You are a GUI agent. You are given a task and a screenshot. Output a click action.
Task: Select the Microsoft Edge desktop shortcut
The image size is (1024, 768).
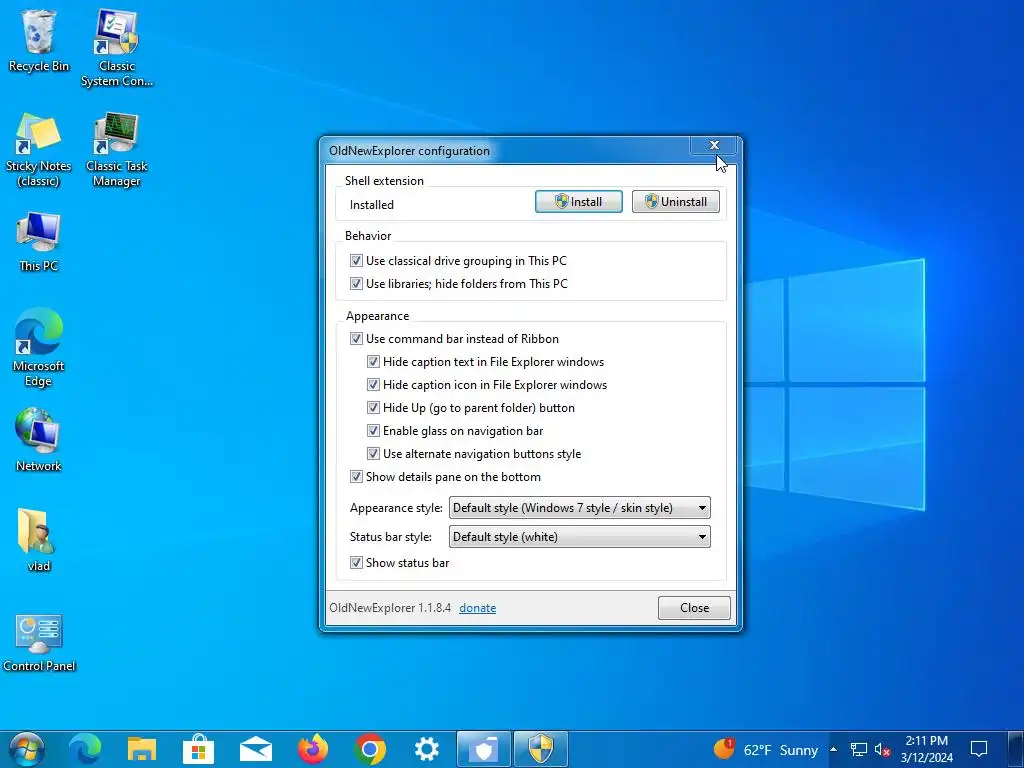[39, 349]
